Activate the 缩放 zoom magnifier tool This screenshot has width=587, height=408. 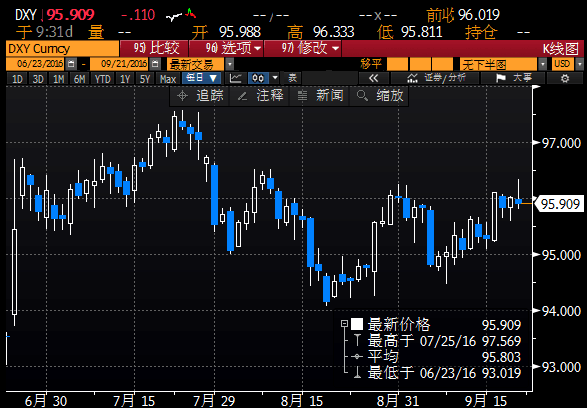tap(380, 96)
